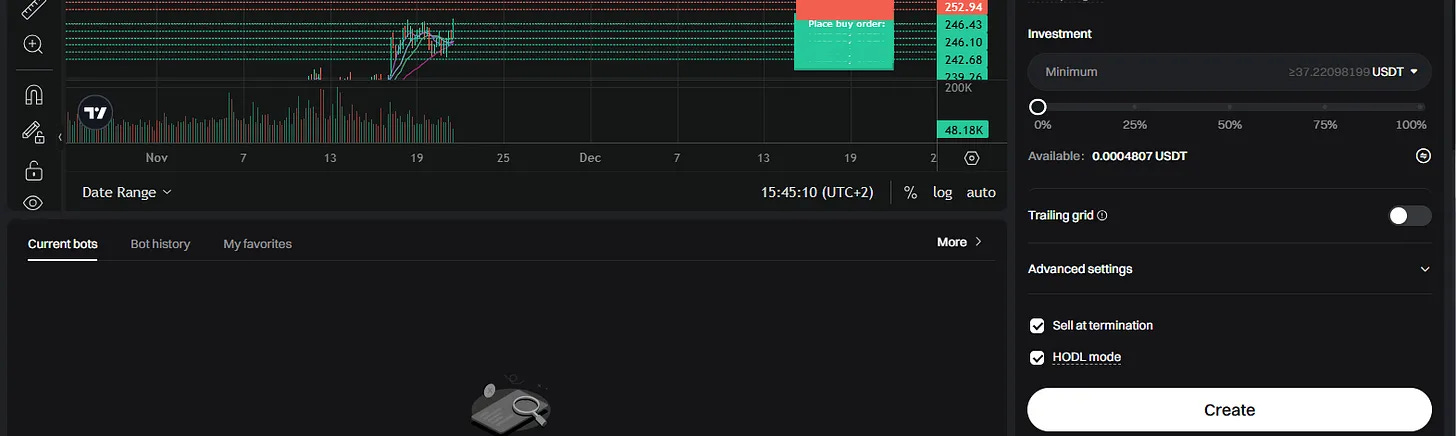Toggle stay in drawing mode pencil-lock
This screenshot has height=436, width=1456.
coord(32,132)
